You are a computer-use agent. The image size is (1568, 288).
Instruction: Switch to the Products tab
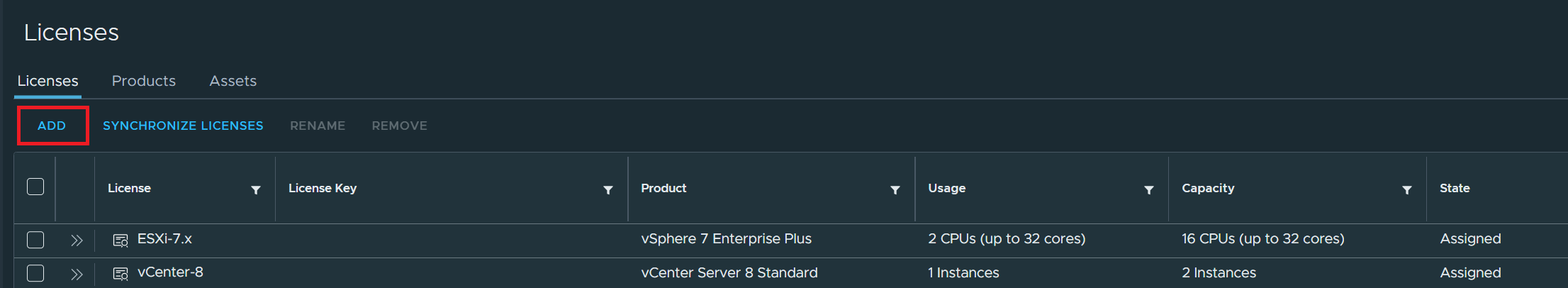[144, 81]
